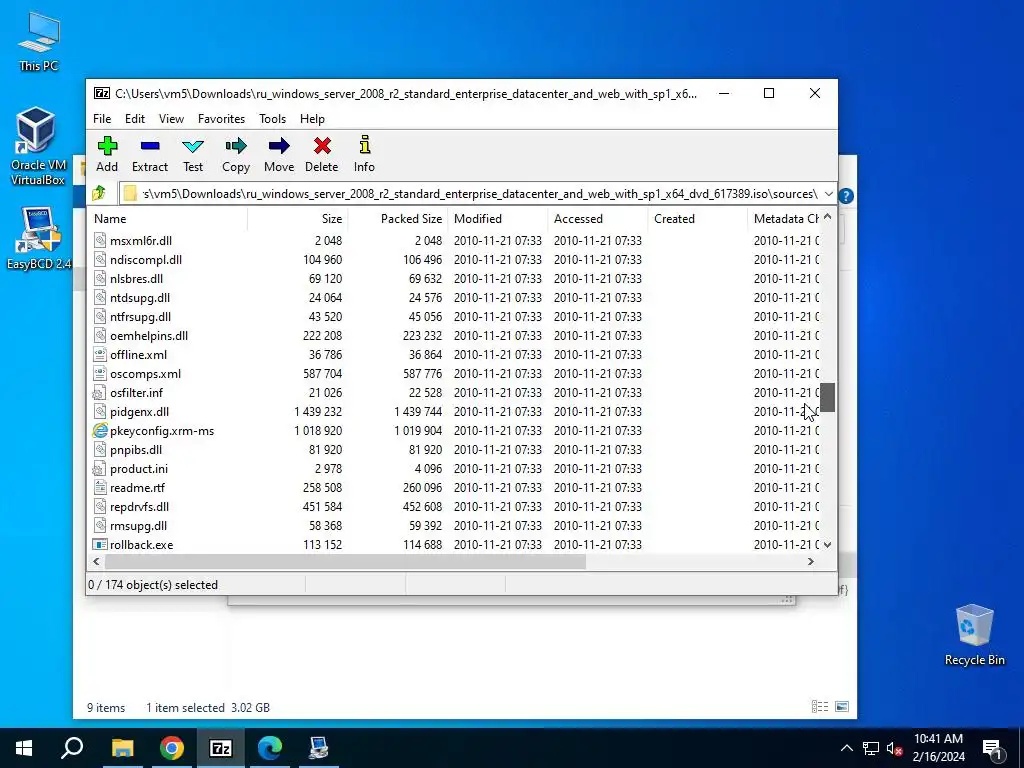The width and height of the screenshot is (1024, 768).
Task: Select the msxml6r.dll row
Action: click(454, 240)
